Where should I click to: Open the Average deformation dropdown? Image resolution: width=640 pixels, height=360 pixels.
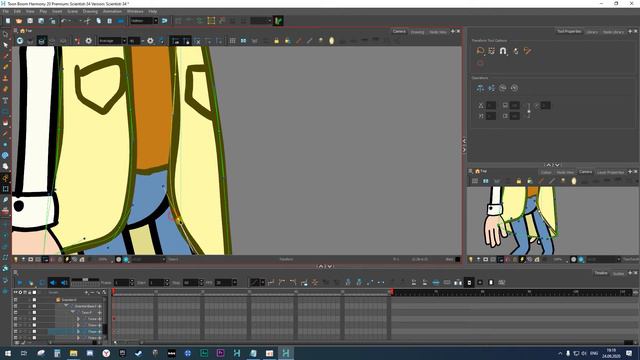click(112, 40)
